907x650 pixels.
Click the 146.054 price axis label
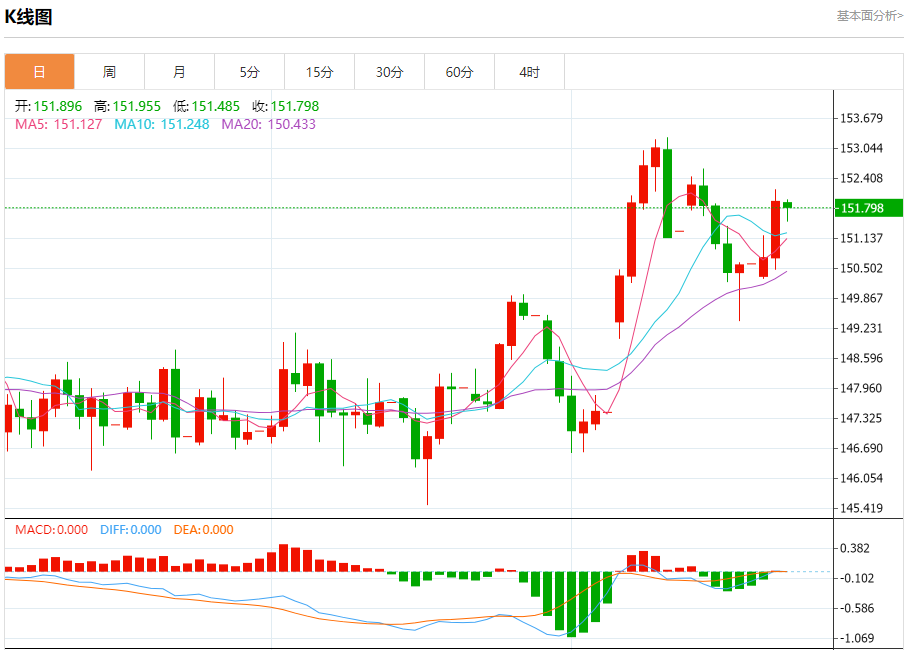[861, 478]
